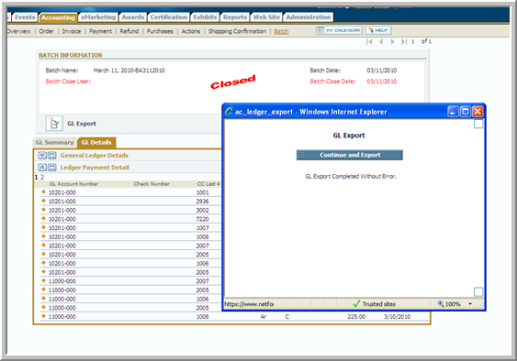This screenshot has height=361, width=517.
Task: Open the My Calendar toolbar button
Action: (x=339, y=30)
